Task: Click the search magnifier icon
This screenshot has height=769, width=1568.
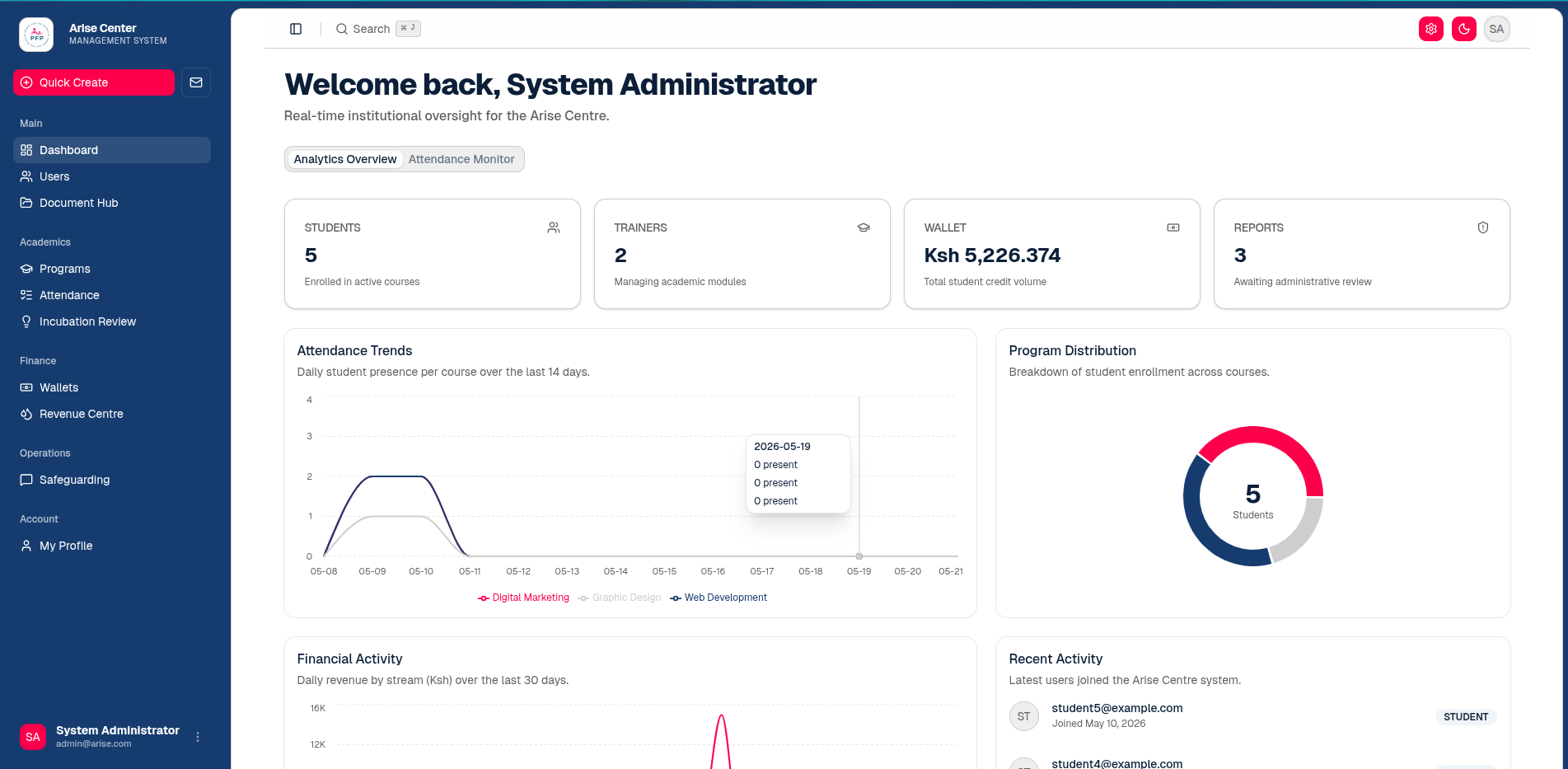Action: click(342, 29)
